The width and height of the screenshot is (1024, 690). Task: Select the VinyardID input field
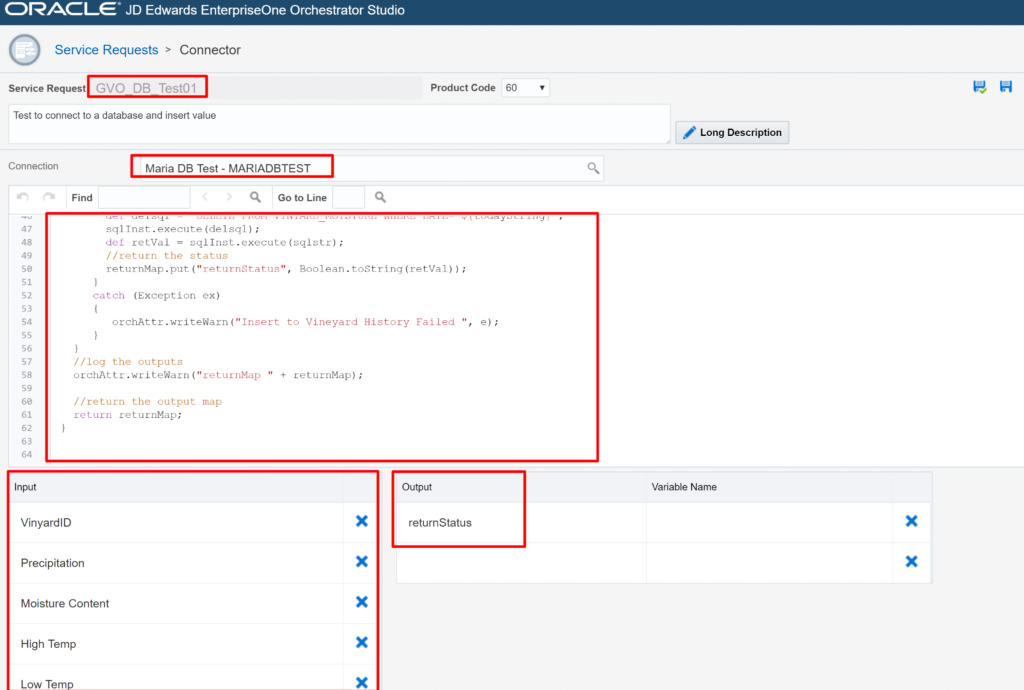point(176,522)
